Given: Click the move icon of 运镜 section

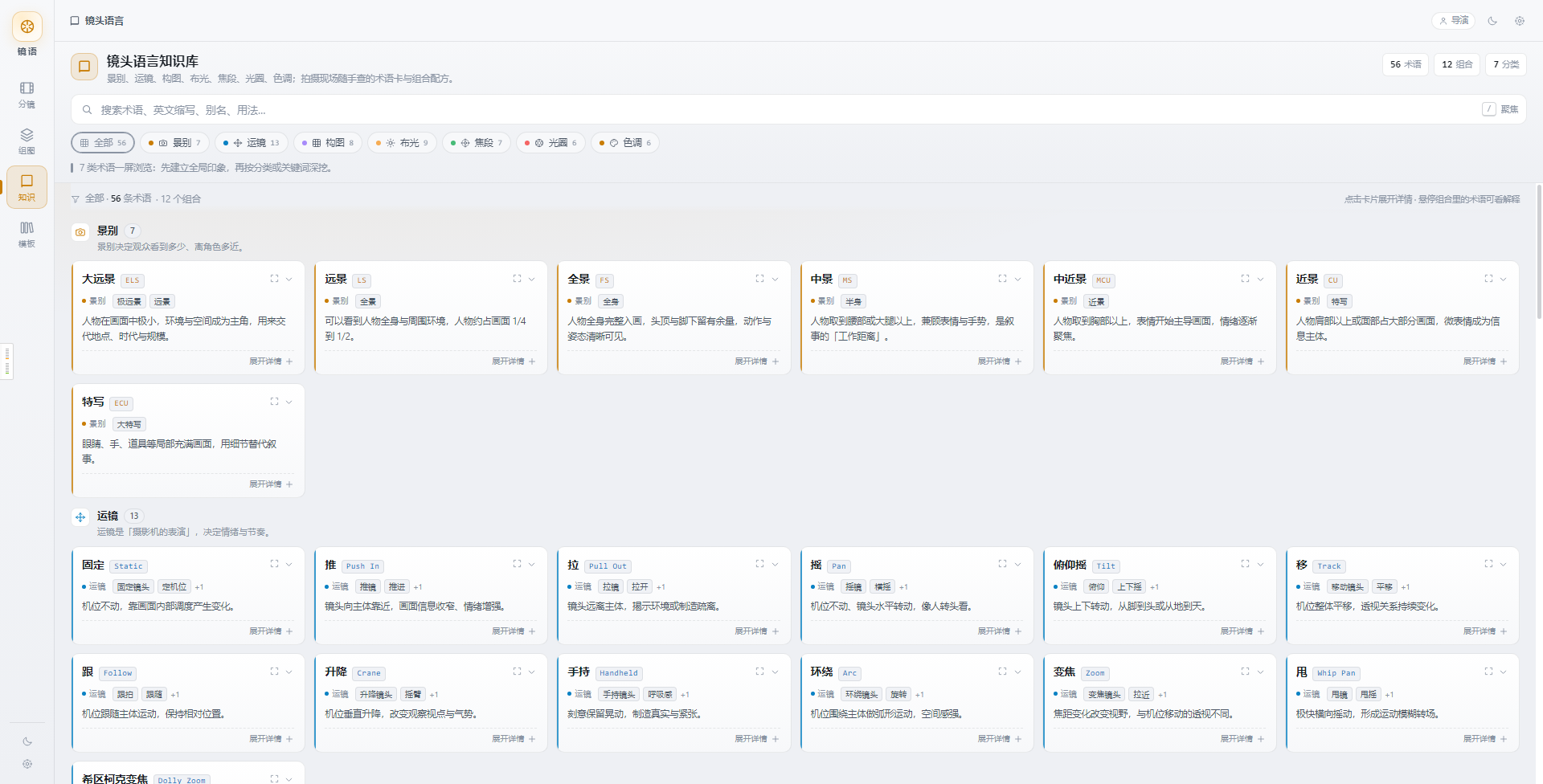Looking at the screenshot, I should pos(80,517).
